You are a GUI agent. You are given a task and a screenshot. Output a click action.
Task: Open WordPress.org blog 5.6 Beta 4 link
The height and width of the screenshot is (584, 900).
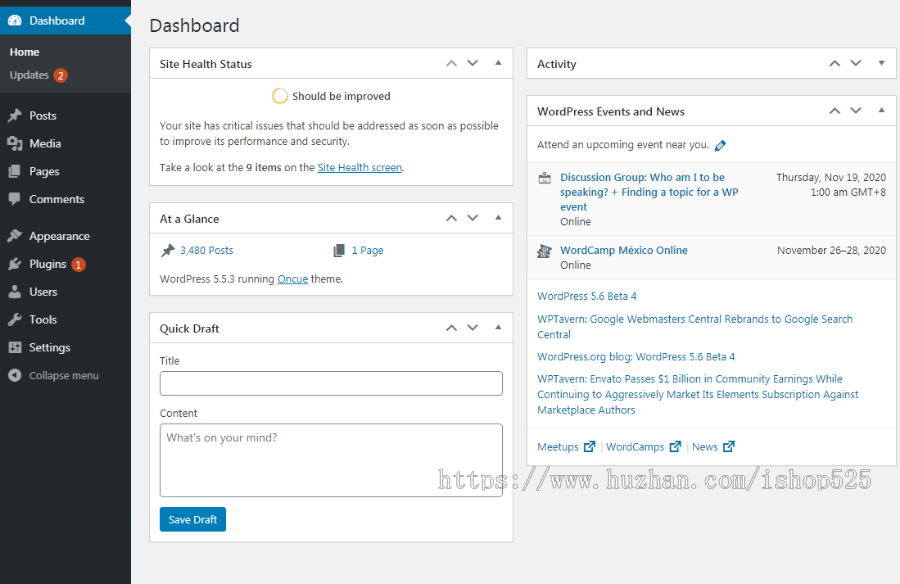coord(636,357)
